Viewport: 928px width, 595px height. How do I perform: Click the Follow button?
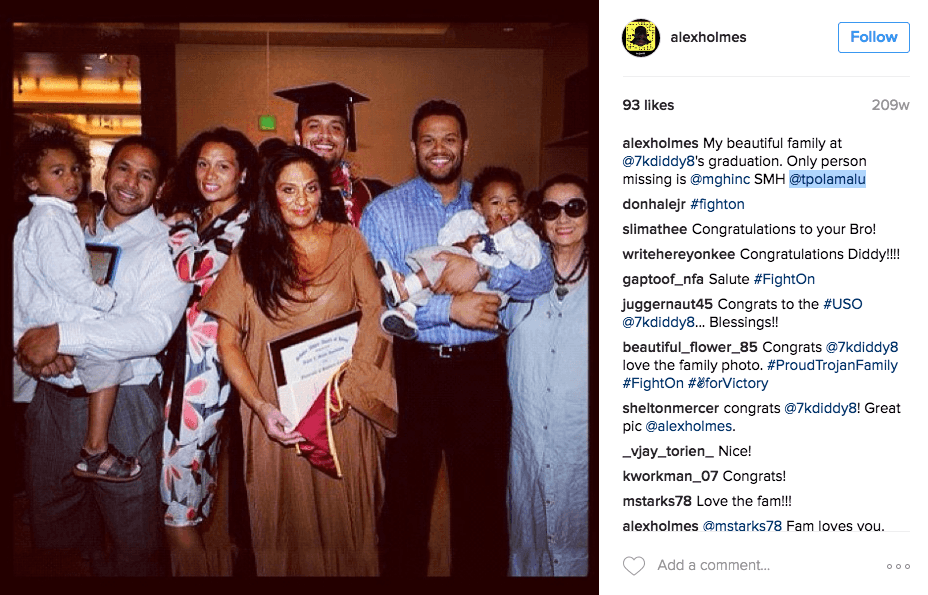[874, 37]
